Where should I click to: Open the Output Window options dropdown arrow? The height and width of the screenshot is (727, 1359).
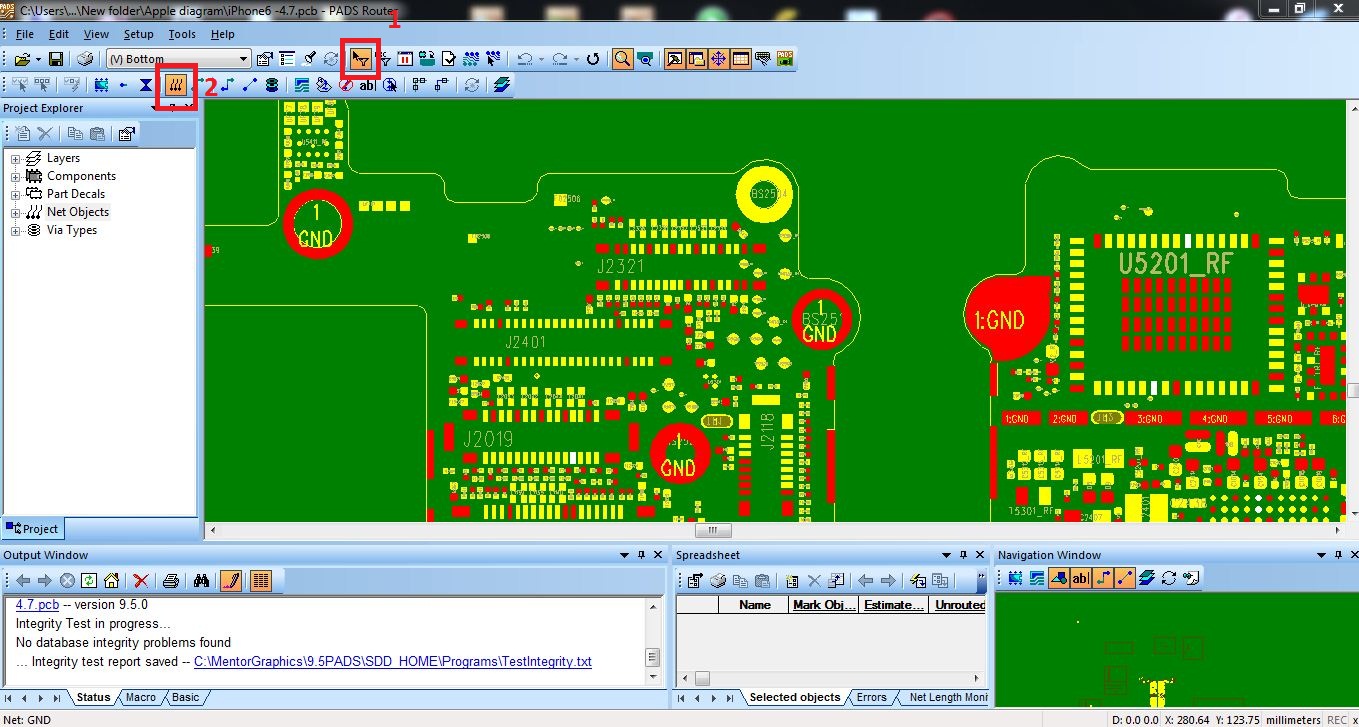(625, 555)
